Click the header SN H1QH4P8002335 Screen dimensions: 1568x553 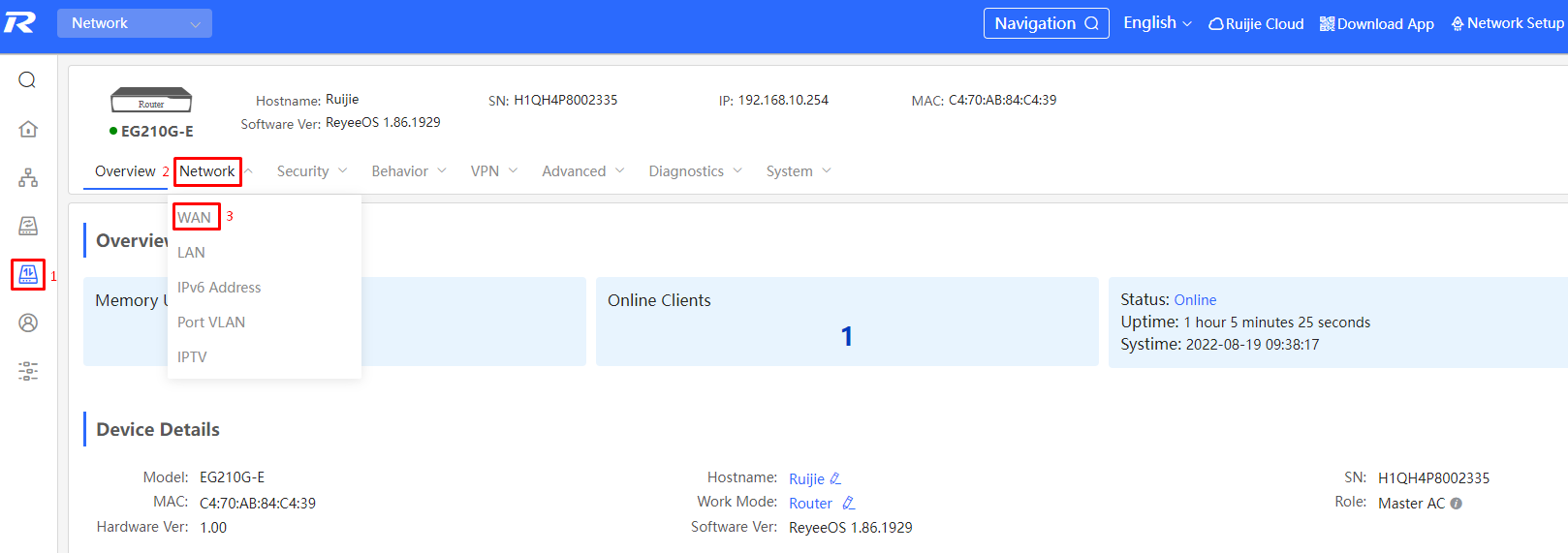(565, 100)
